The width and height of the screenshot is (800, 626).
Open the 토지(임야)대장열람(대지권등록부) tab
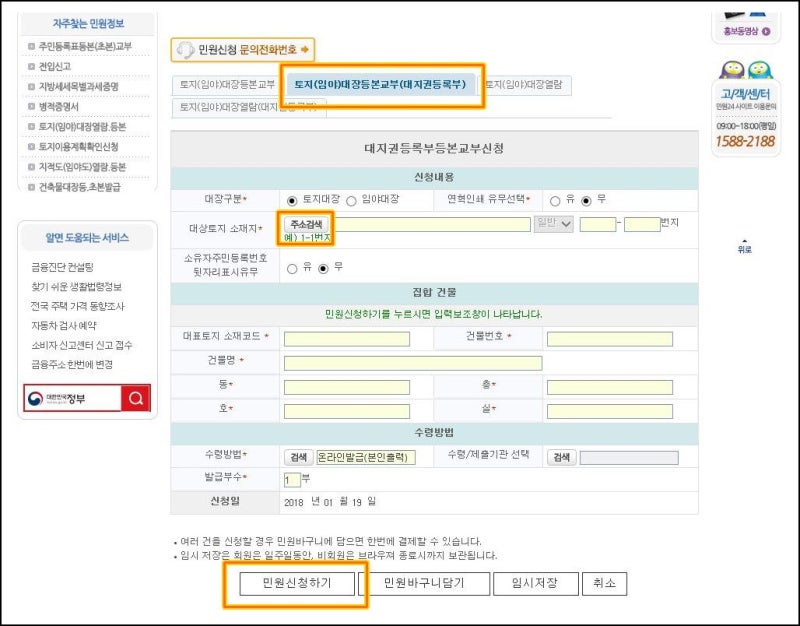coord(249,108)
